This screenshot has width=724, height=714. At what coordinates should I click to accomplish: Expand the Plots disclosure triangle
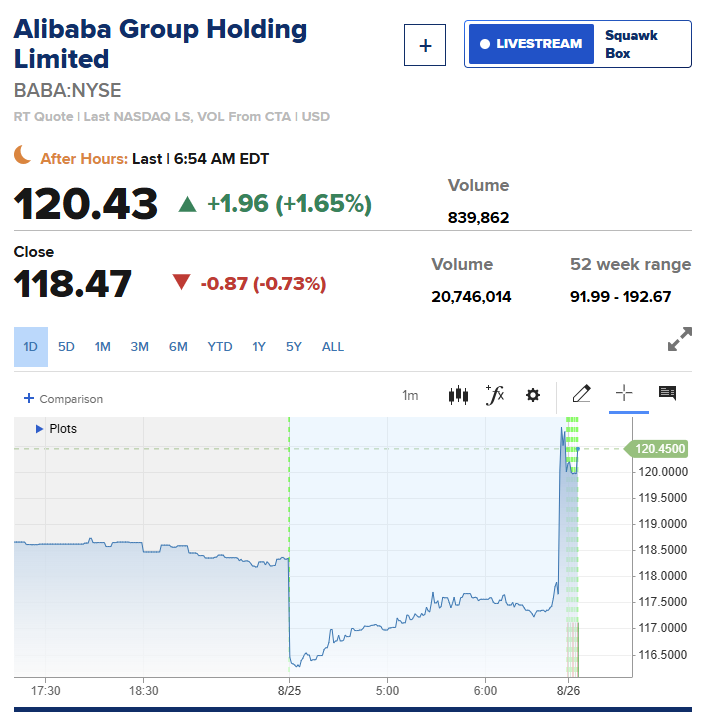[x=39, y=429]
